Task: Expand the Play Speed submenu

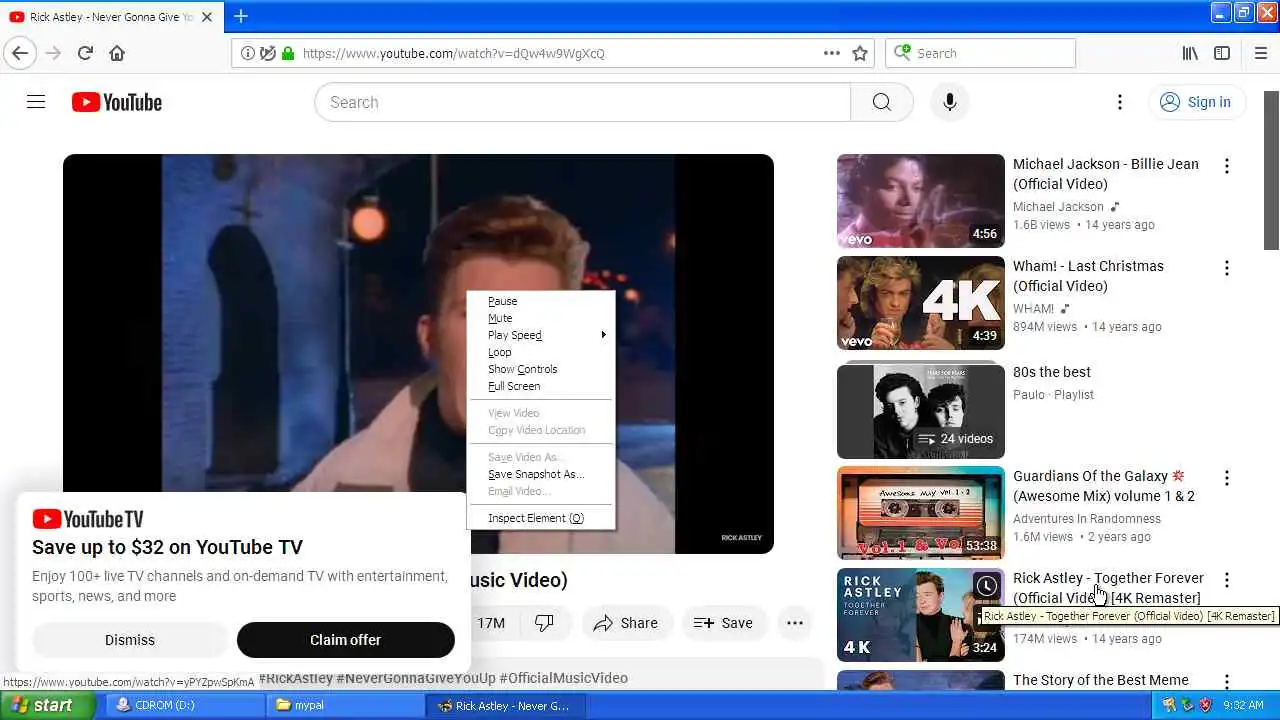Action: [x=541, y=335]
